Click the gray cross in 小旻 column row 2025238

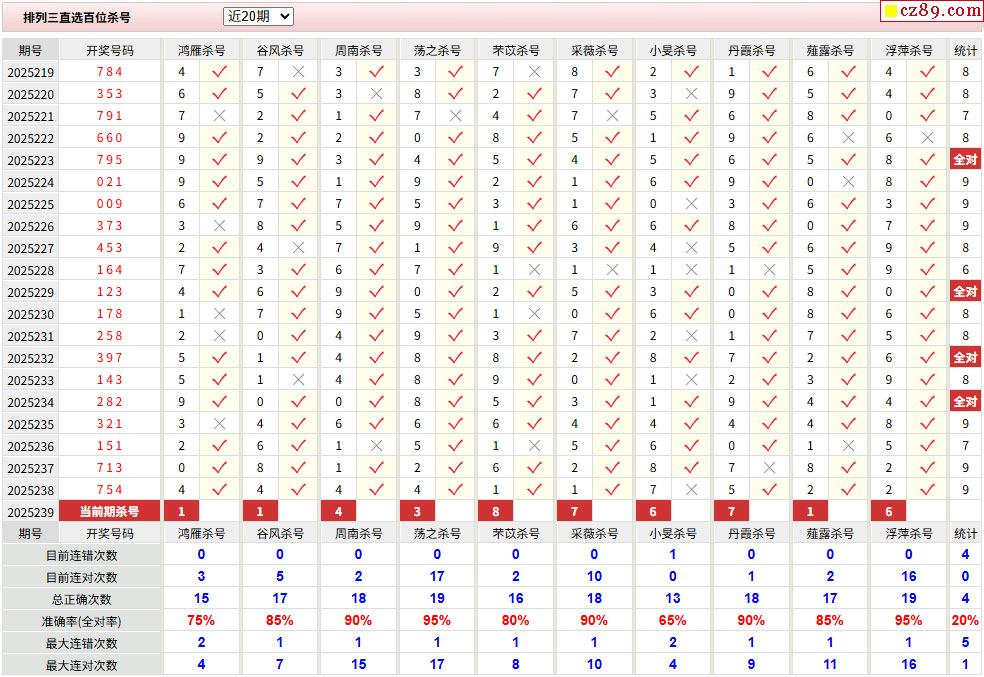(691, 489)
